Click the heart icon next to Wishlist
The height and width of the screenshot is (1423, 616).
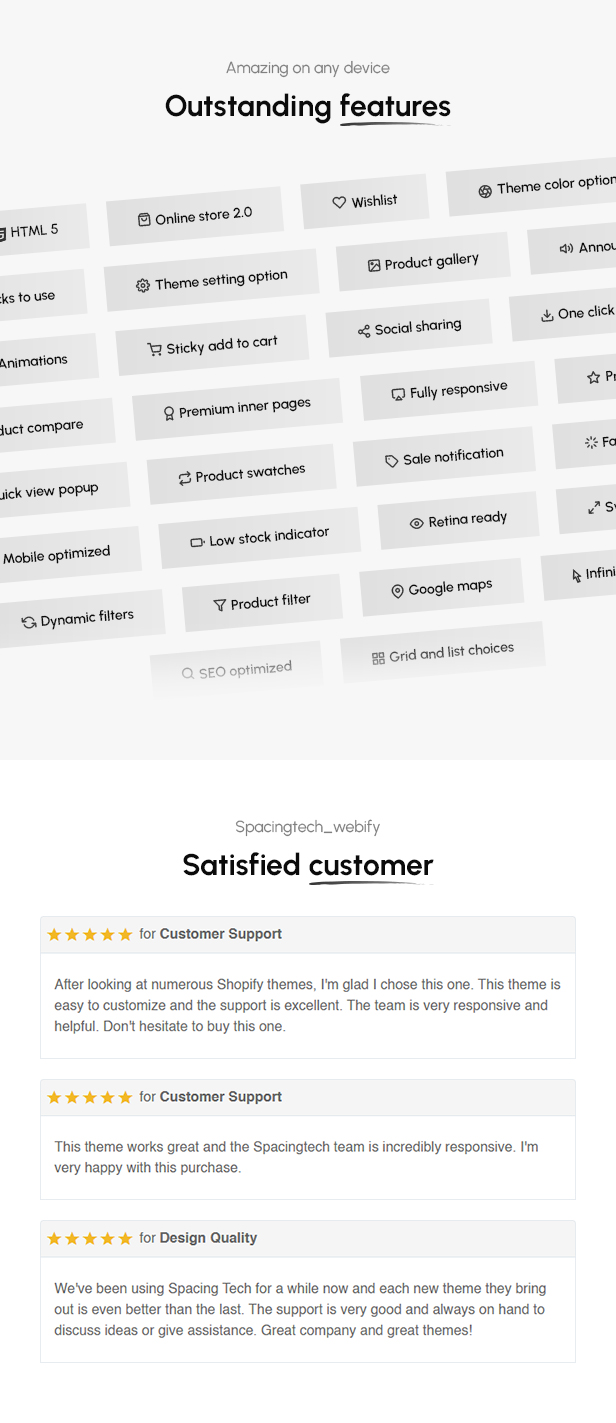(x=339, y=203)
